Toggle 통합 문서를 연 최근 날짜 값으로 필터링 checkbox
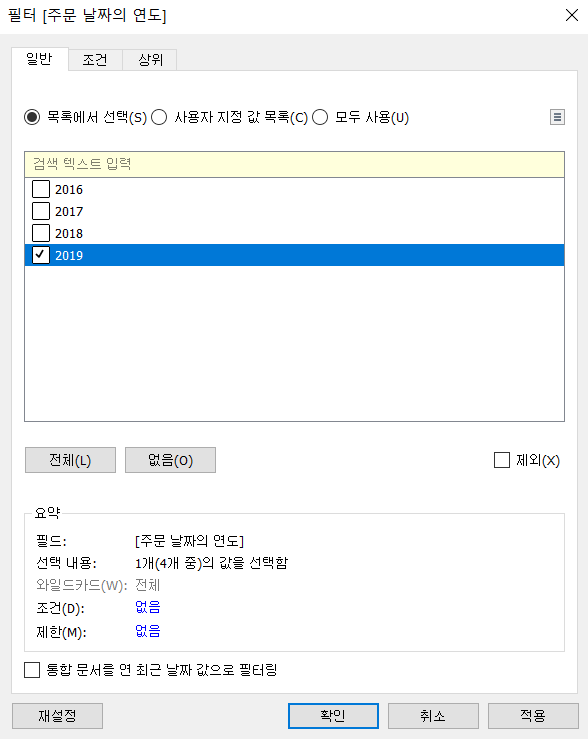 32,670
